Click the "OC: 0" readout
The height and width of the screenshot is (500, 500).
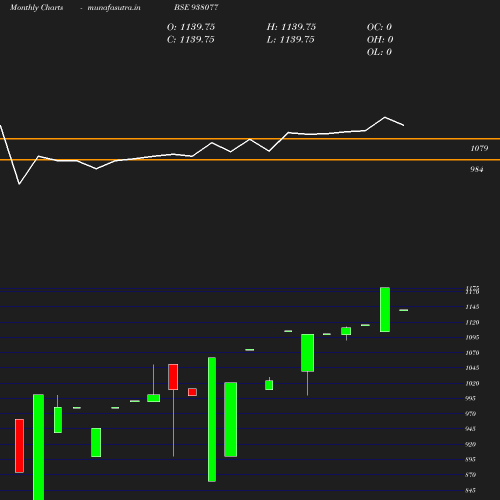[x=379, y=27]
